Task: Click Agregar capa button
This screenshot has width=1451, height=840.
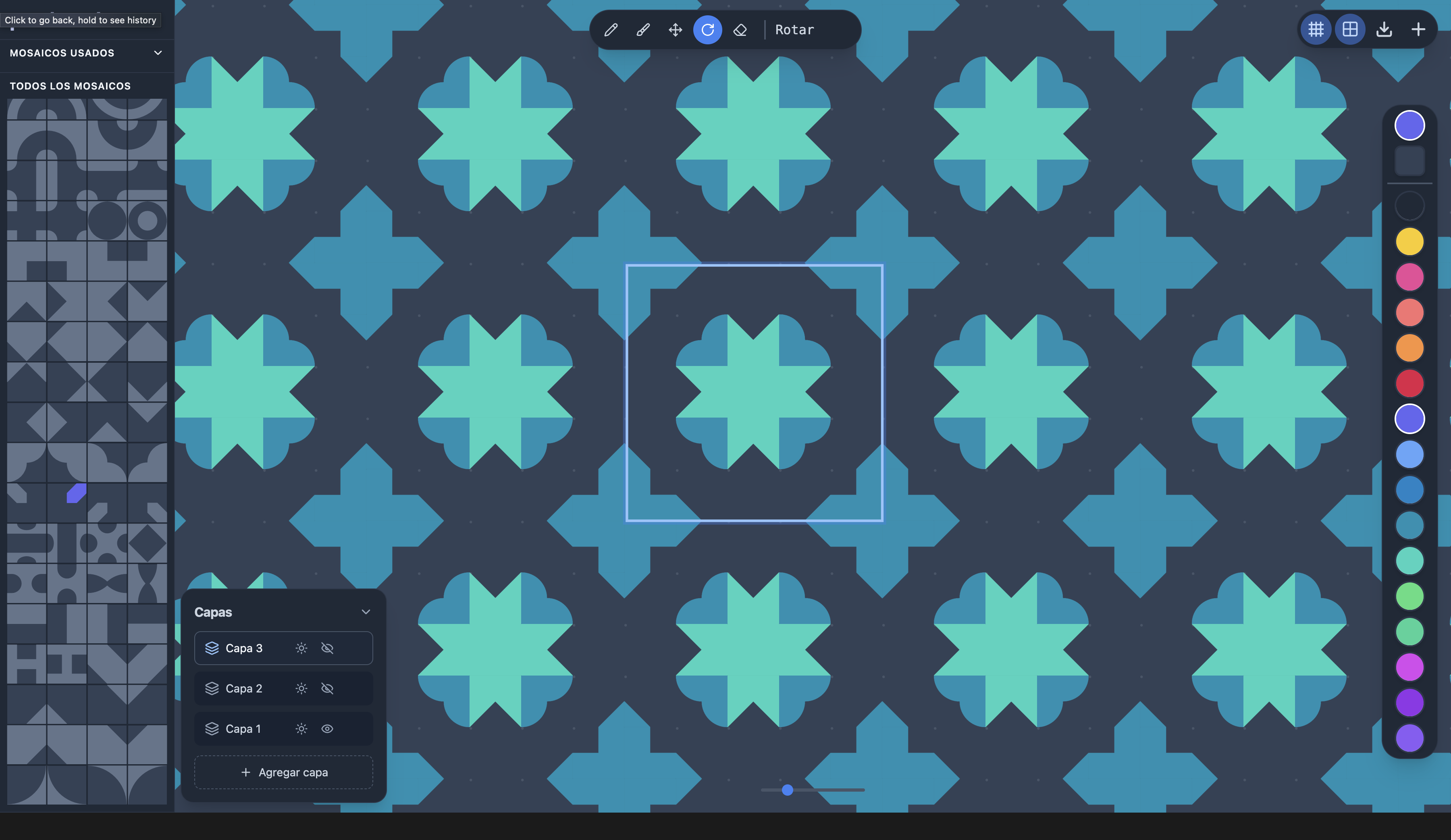Action: pyautogui.click(x=283, y=772)
